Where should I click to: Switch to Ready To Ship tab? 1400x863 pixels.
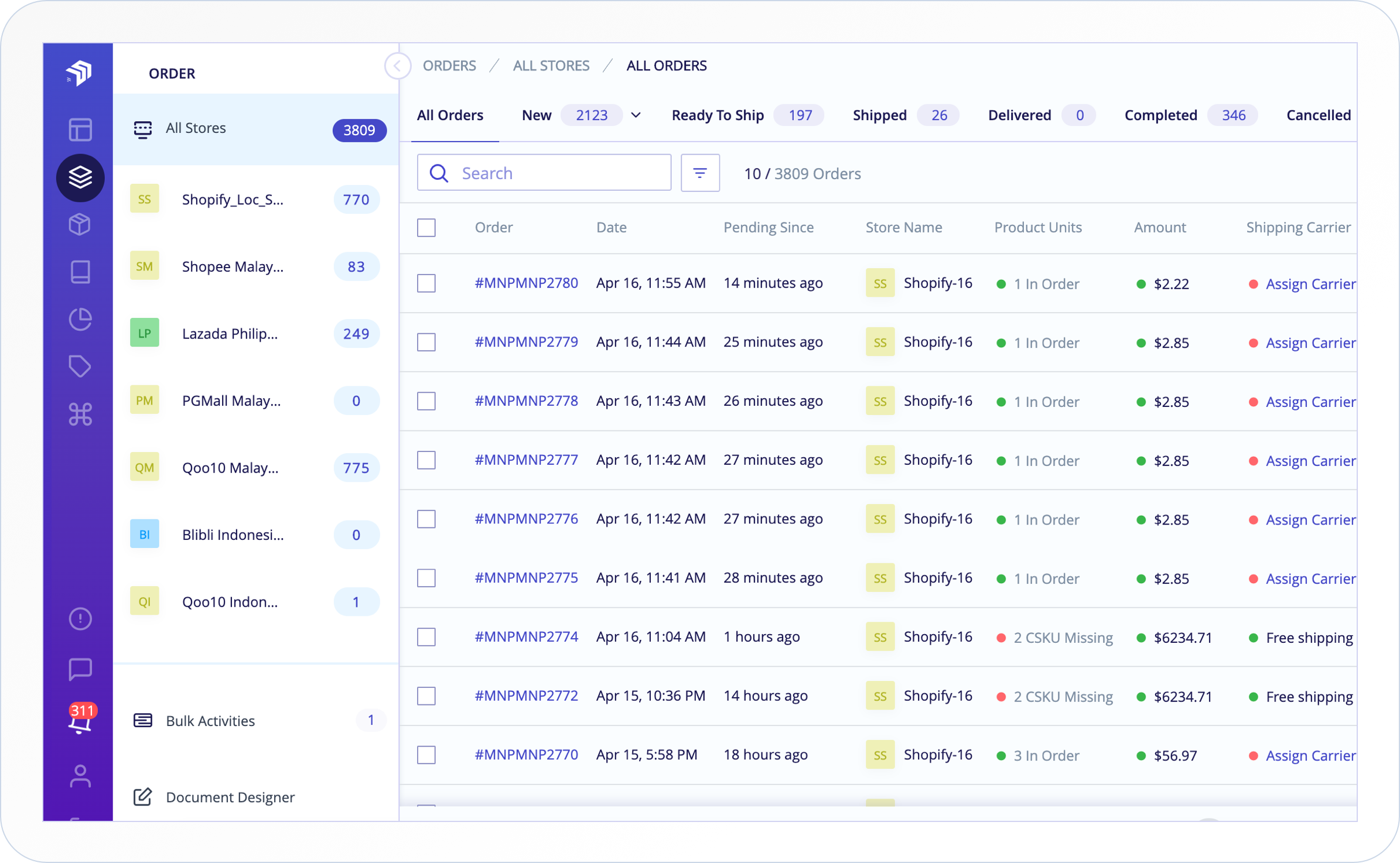coord(717,115)
